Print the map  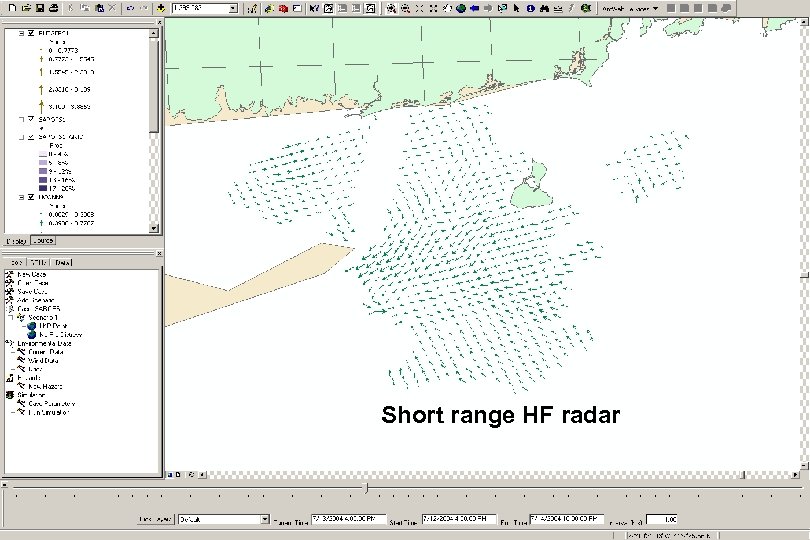(x=53, y=8)
